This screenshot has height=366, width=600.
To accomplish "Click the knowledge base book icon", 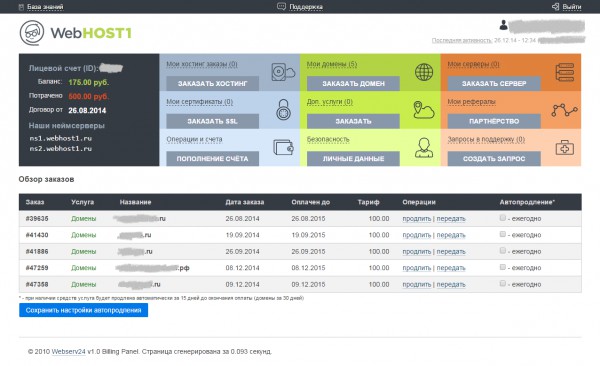I will pos(21,7).
